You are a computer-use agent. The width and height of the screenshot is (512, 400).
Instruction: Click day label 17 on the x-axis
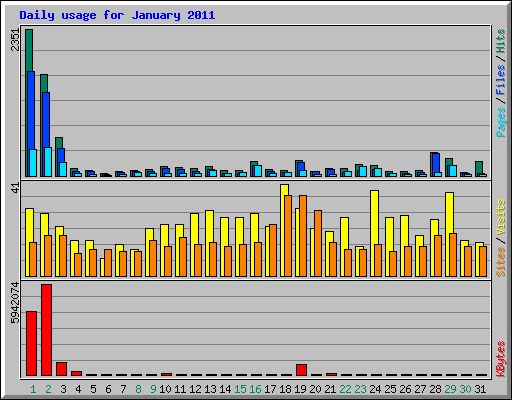click(270, 389)
